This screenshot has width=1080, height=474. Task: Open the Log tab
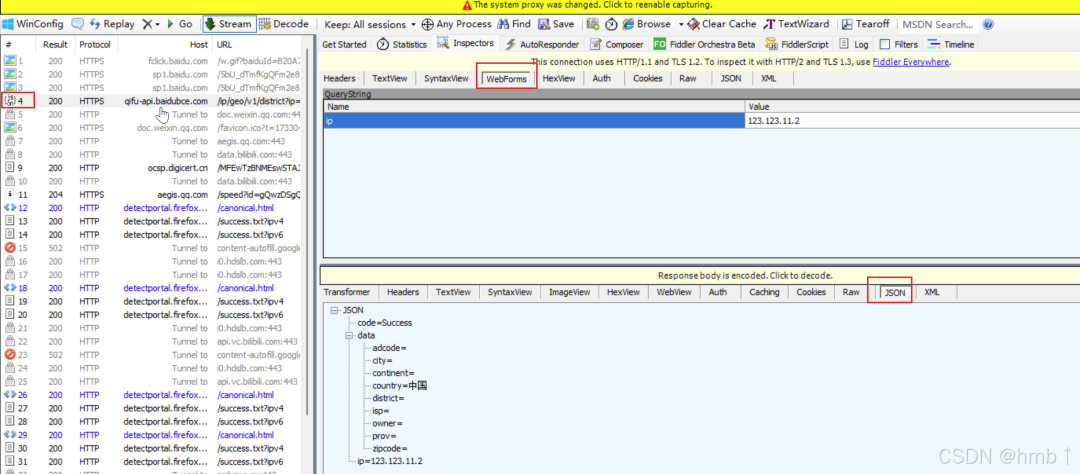point(853,45)
